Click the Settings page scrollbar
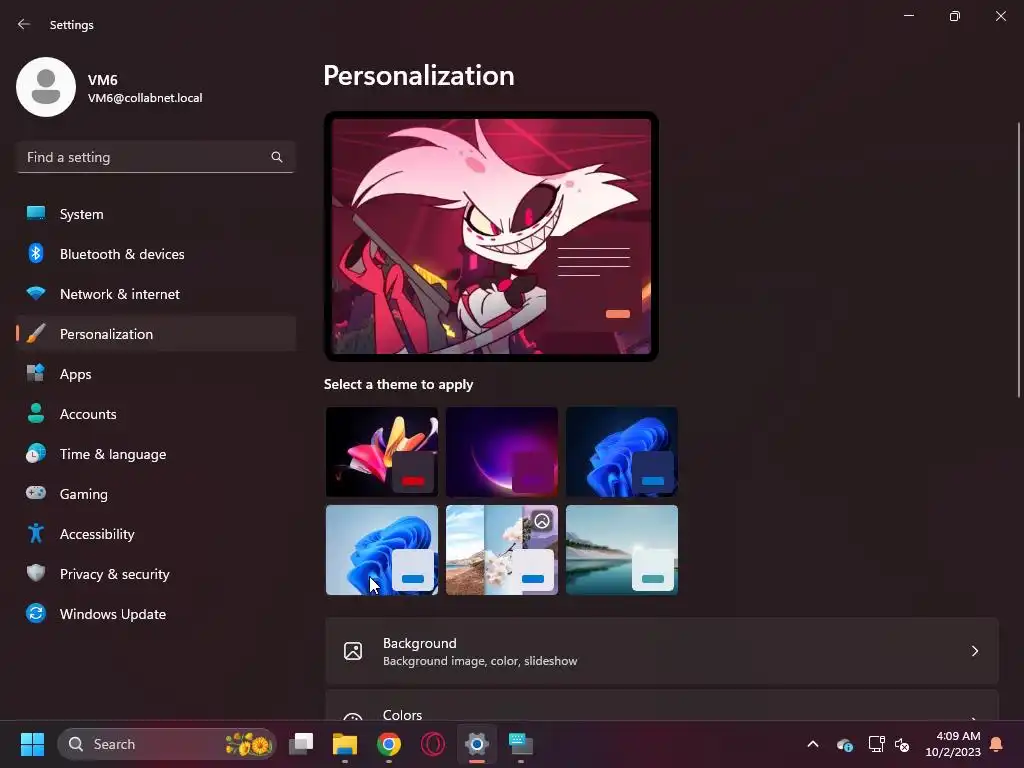This screenshot has height=768, width=1024. click(1019, 260)
